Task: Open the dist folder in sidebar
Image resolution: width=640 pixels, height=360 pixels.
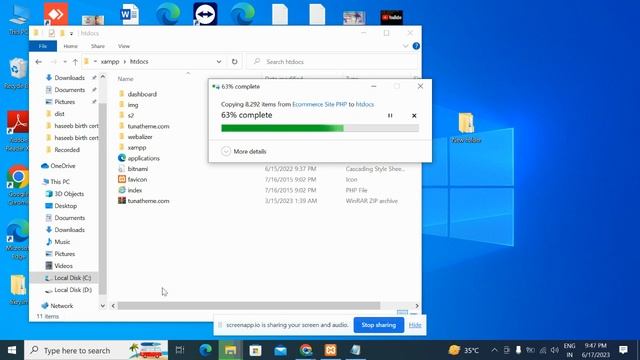Action: click(59, 114)
